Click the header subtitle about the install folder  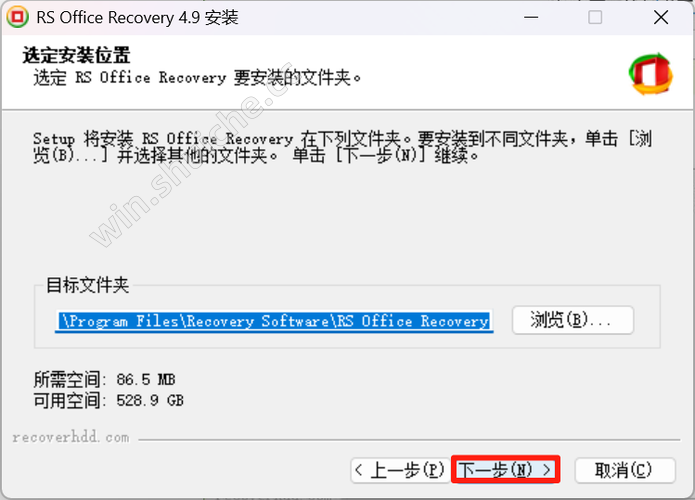click(x=197, y=78)
